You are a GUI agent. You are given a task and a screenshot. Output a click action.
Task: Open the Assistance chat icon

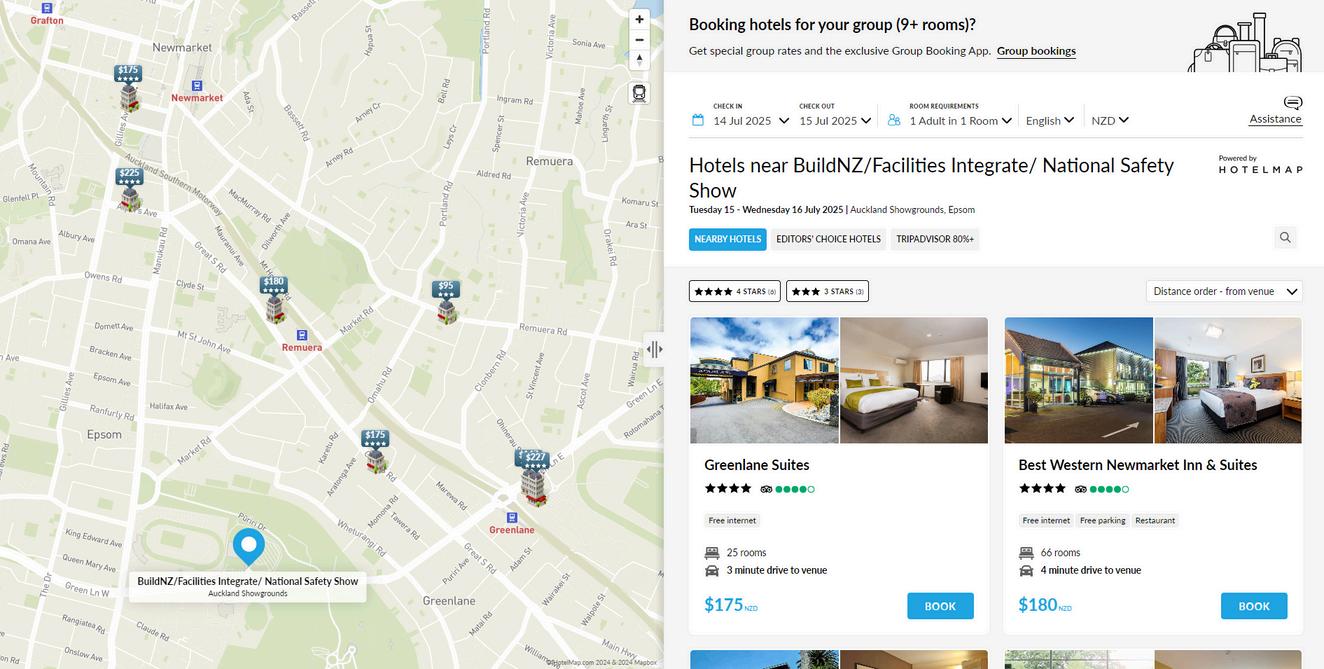pos(1293,103)
